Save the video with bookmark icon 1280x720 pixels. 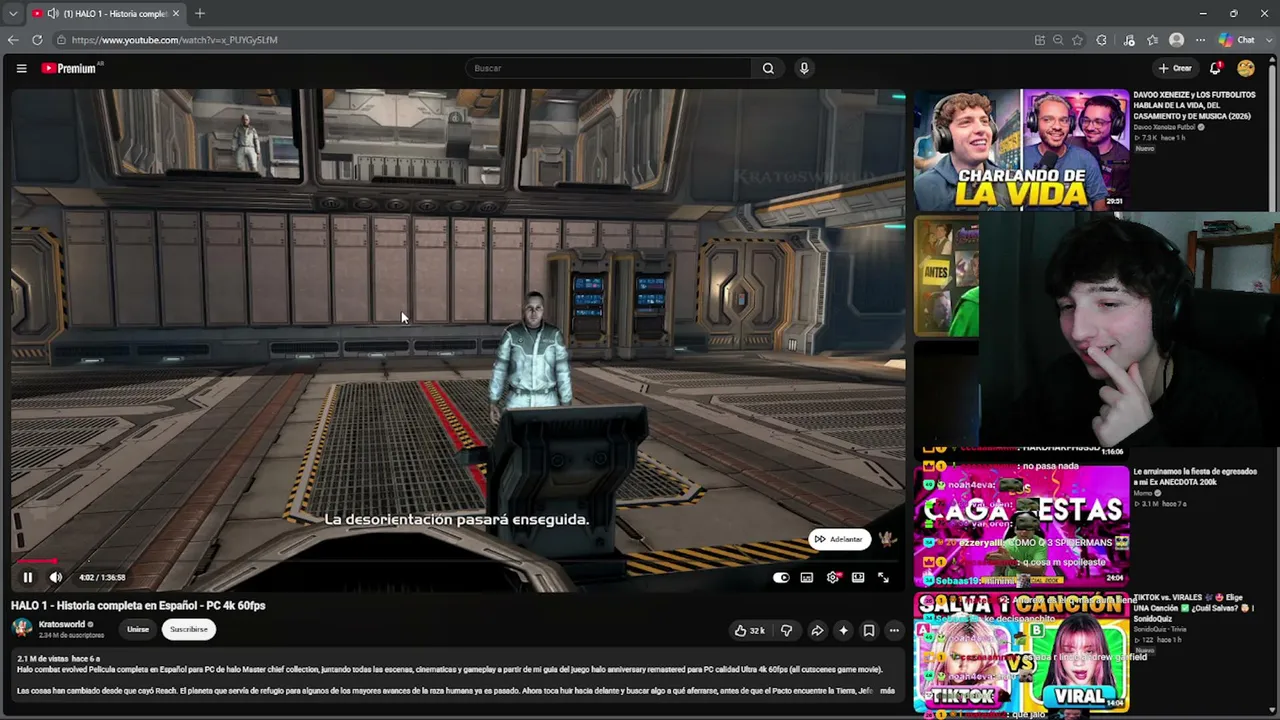[869, 630]
